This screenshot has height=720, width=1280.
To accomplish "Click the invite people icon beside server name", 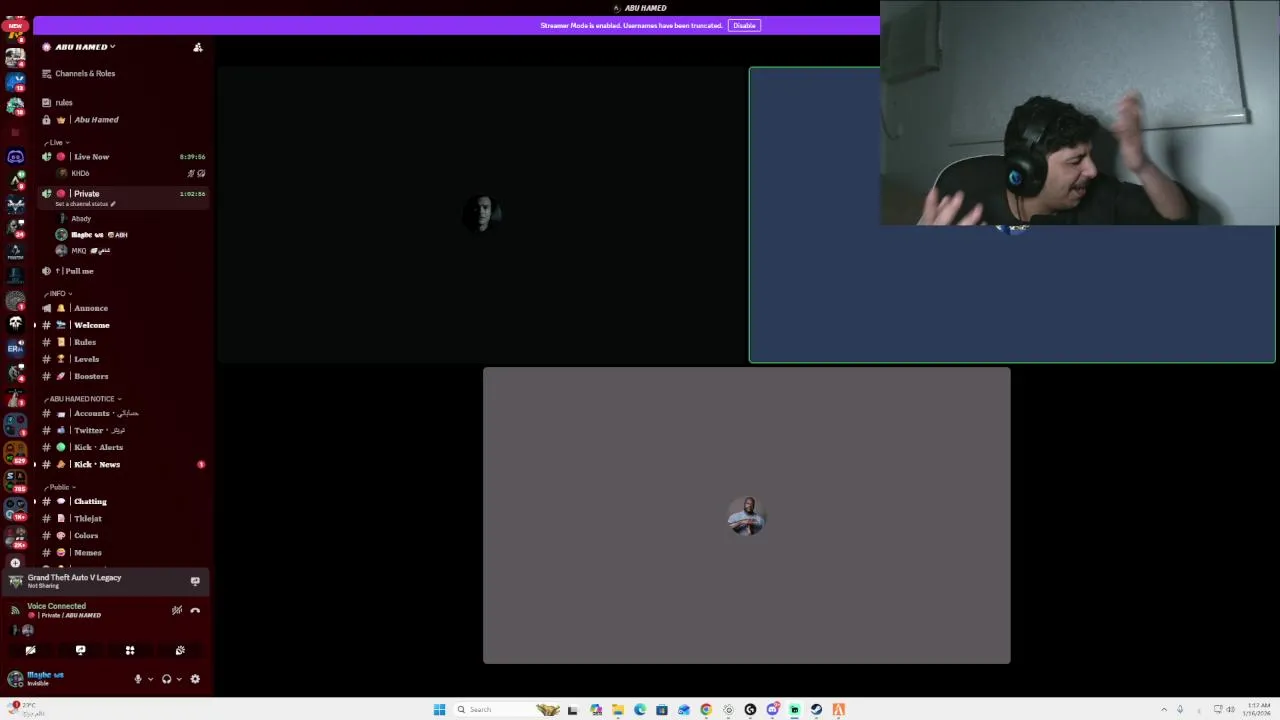I will coord(198,47).
